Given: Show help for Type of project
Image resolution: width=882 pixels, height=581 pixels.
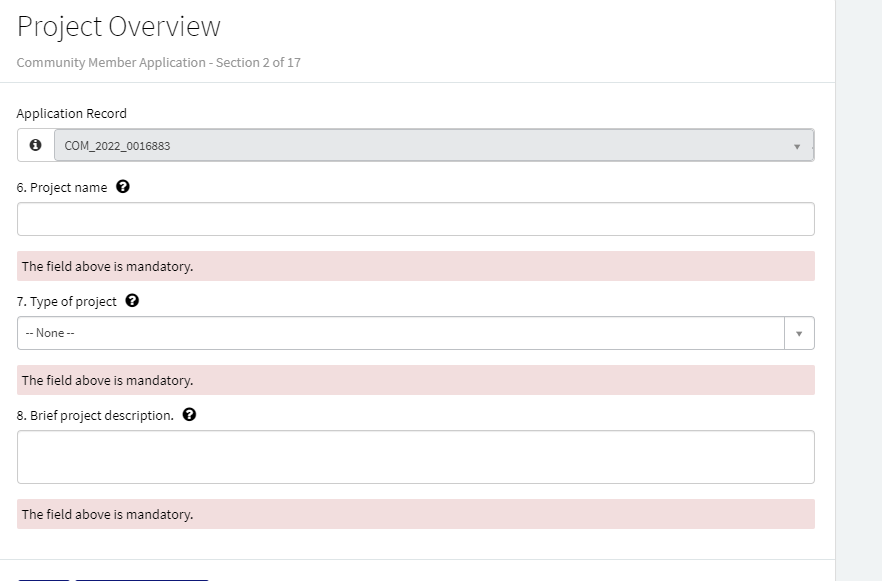Looking at the screenshot, I should tap(132, 301).
